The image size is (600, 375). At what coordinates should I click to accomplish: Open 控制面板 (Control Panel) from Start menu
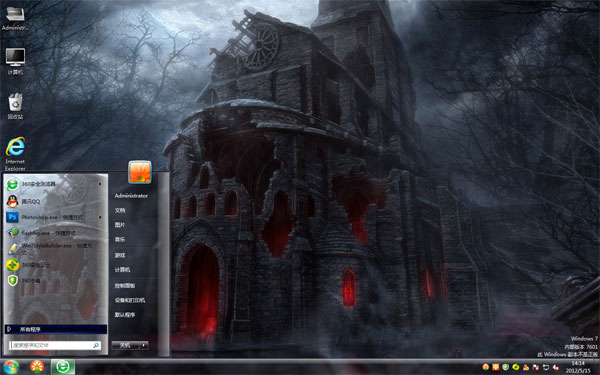pyautogui.click(x=125, y=285)
